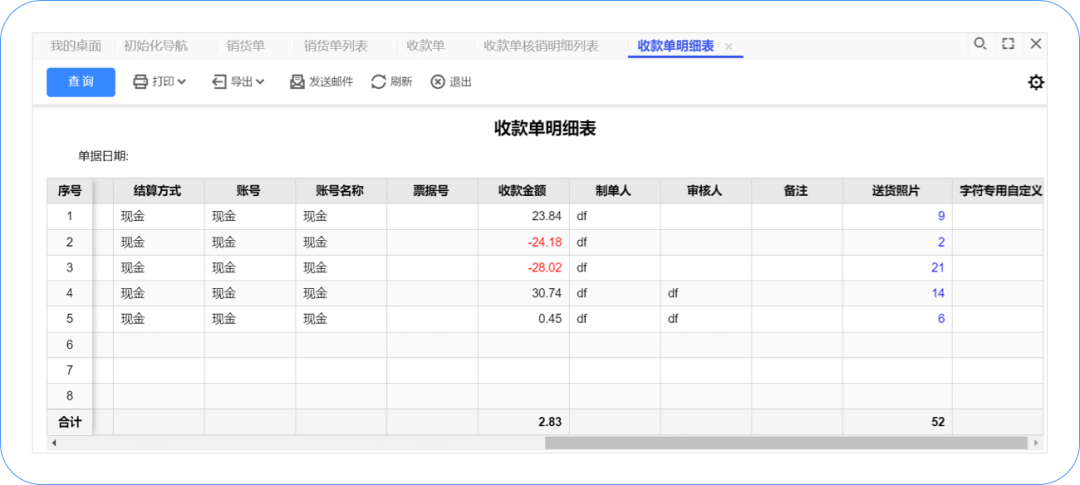The width and height of the screenshot is (1080, 485).
Task: Click the 合计 totals row label
Action: tap(70, 422)
